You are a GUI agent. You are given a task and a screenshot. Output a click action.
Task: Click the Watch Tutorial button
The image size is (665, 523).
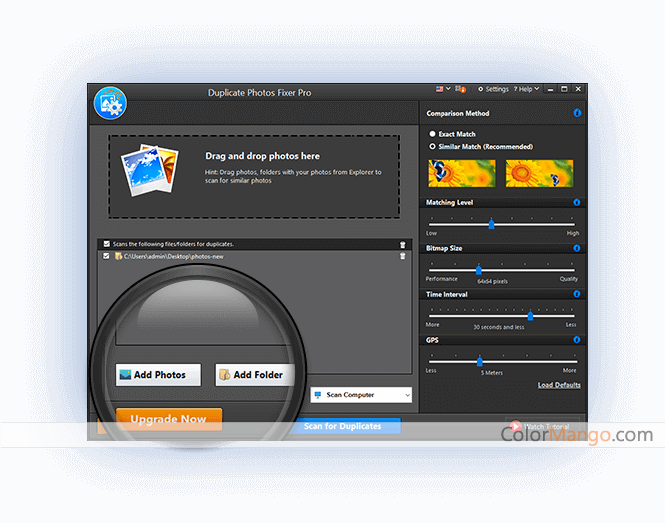pos(542,426)
